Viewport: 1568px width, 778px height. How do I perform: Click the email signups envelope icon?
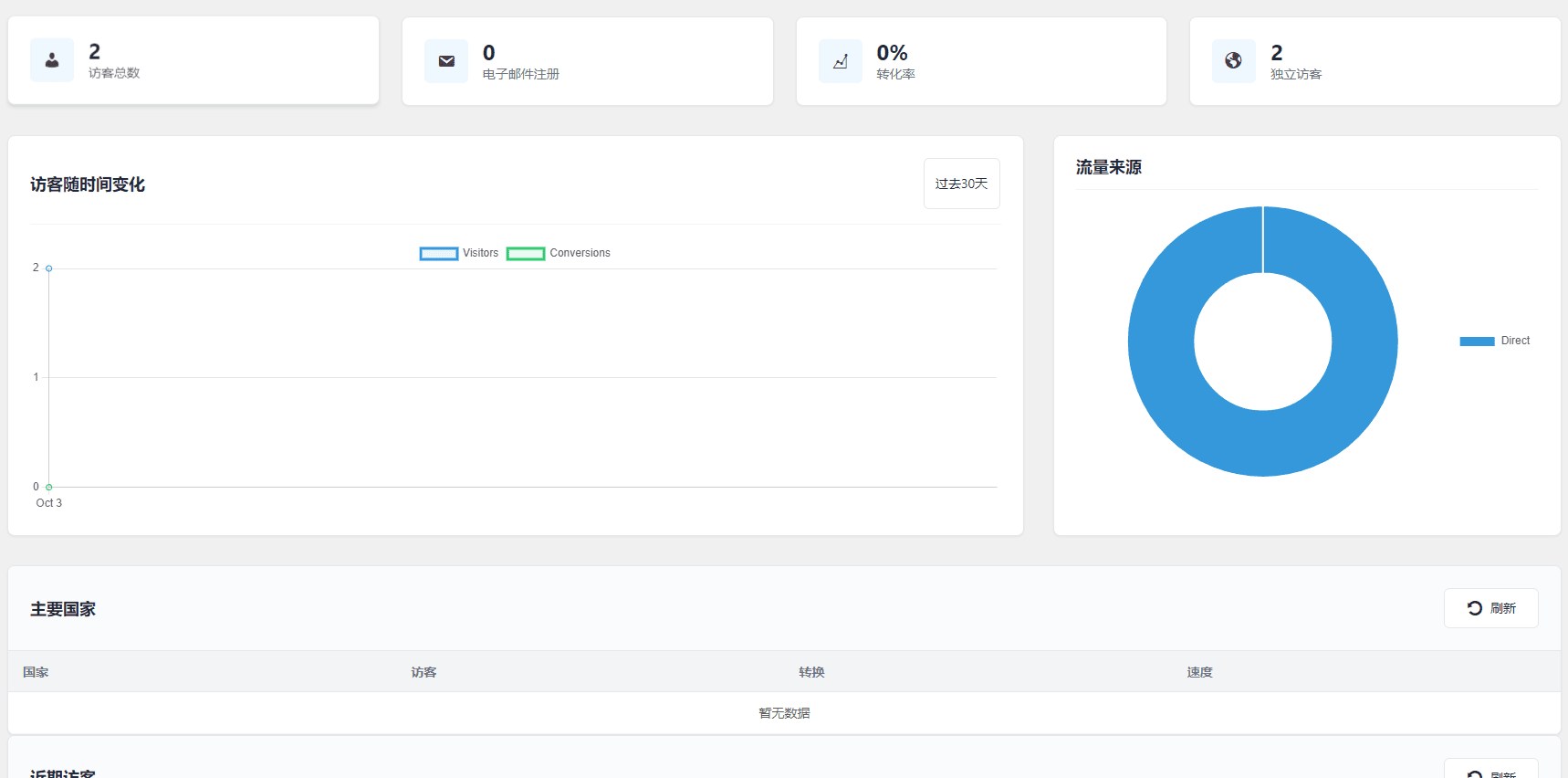coord(446,61)
